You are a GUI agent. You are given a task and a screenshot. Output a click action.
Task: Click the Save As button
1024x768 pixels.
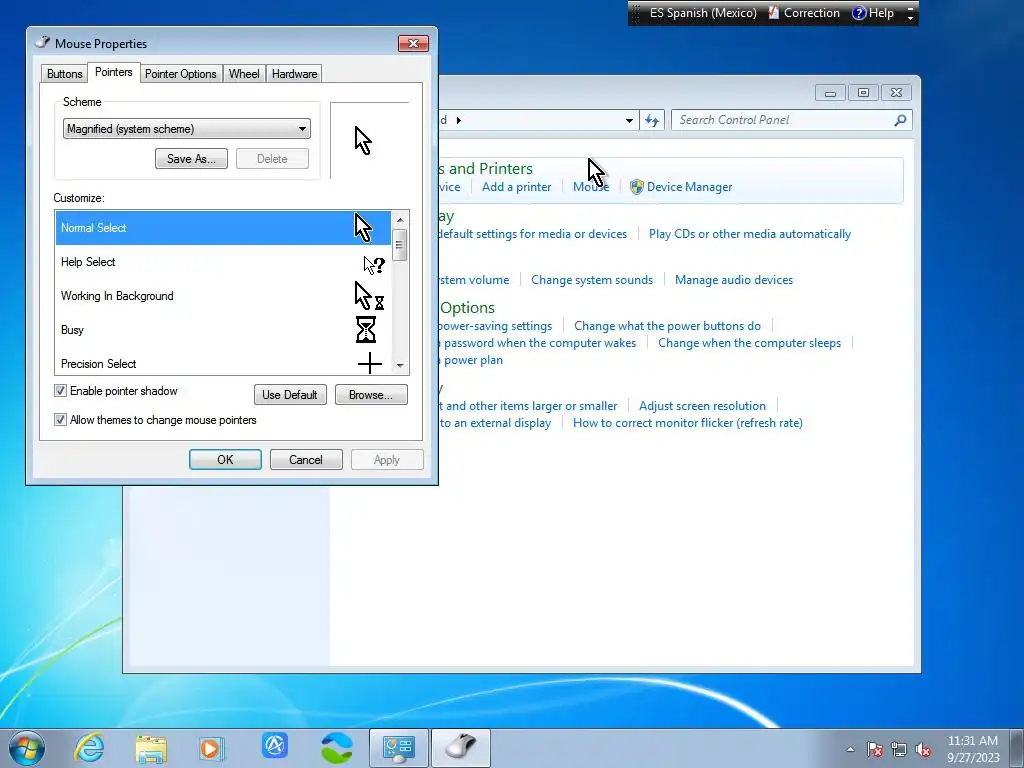coord(191,159)
